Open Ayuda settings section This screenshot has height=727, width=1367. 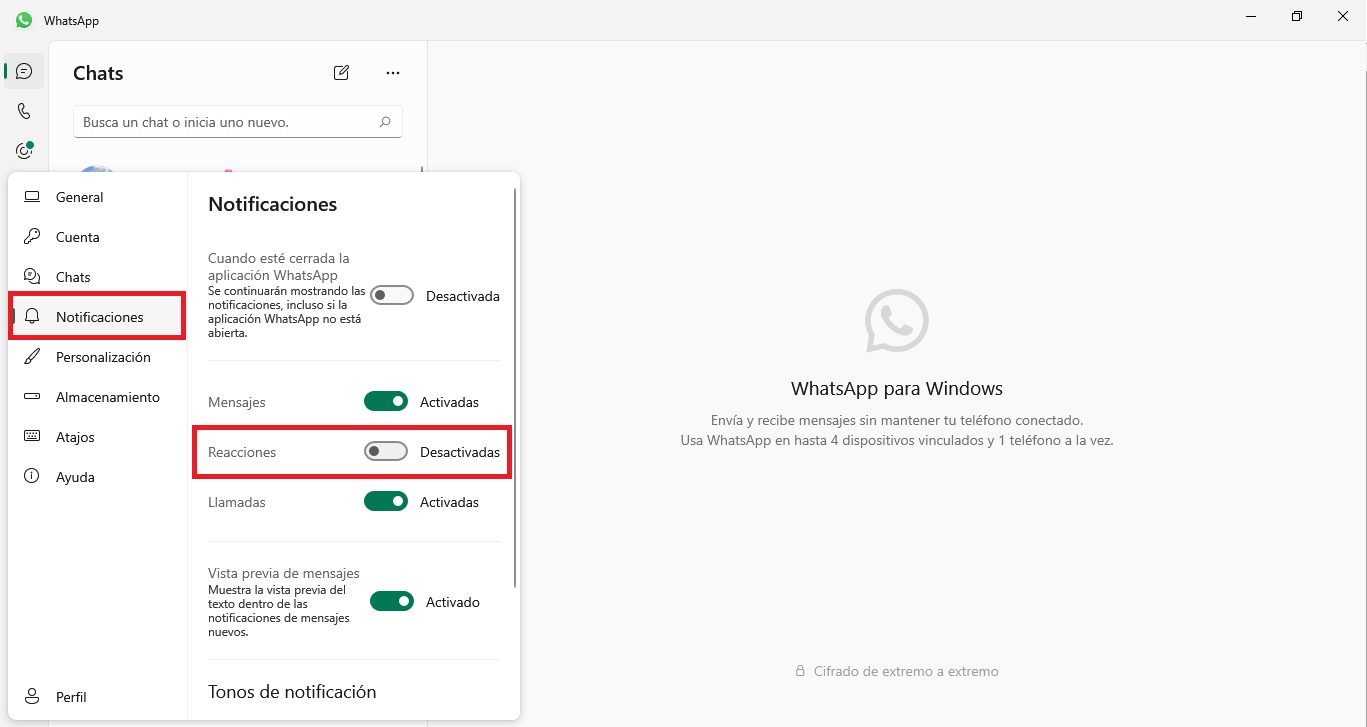pos(98,477)
